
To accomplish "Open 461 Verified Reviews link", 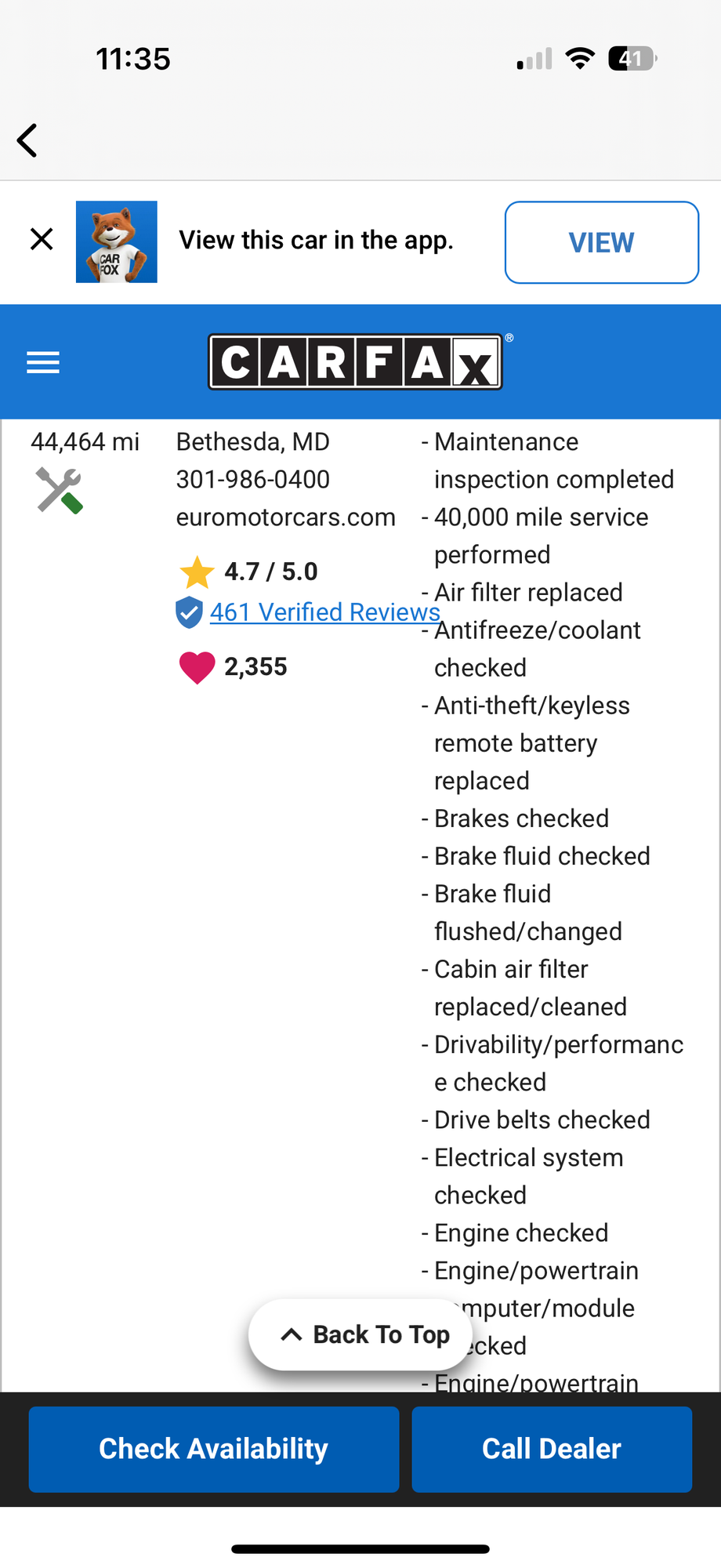I will coord(325,612).
